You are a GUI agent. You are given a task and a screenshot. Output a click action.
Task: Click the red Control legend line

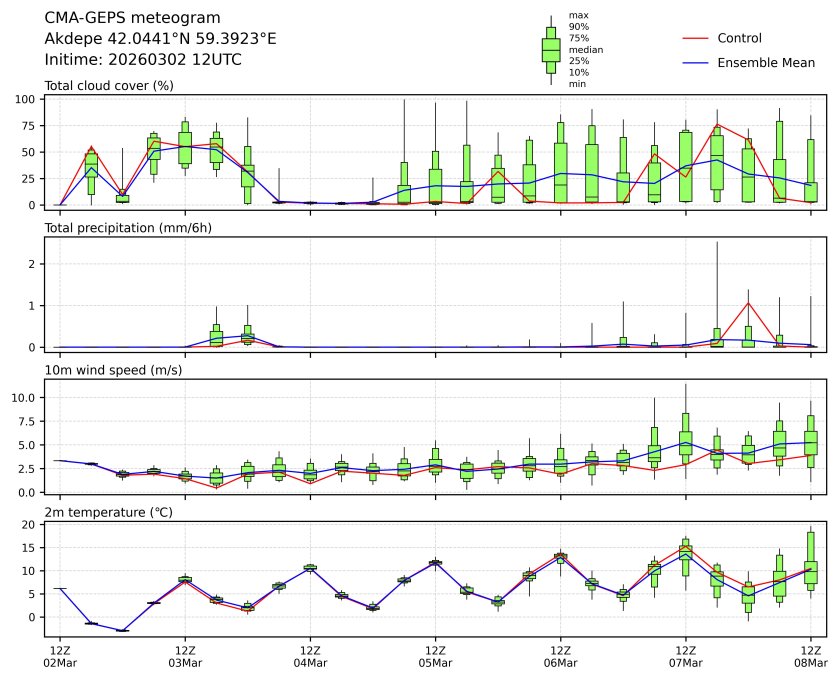(x=695, y=38)
